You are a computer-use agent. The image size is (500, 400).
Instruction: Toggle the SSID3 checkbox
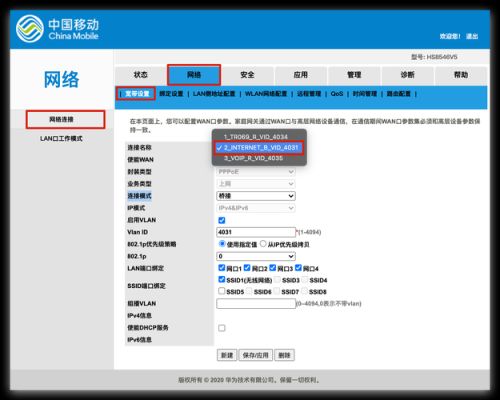277,279
